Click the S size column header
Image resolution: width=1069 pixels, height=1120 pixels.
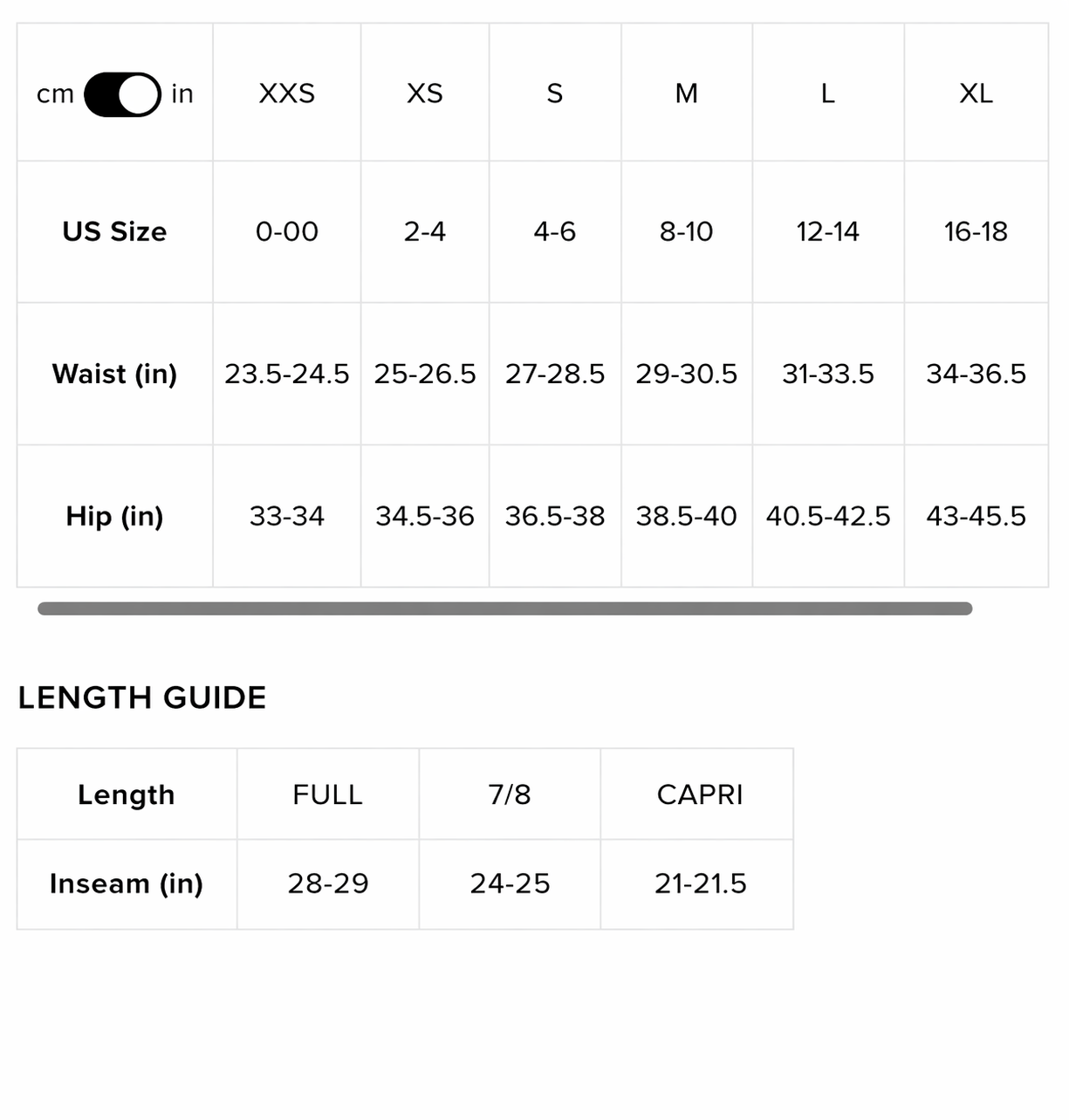click(x=555, y=93)
